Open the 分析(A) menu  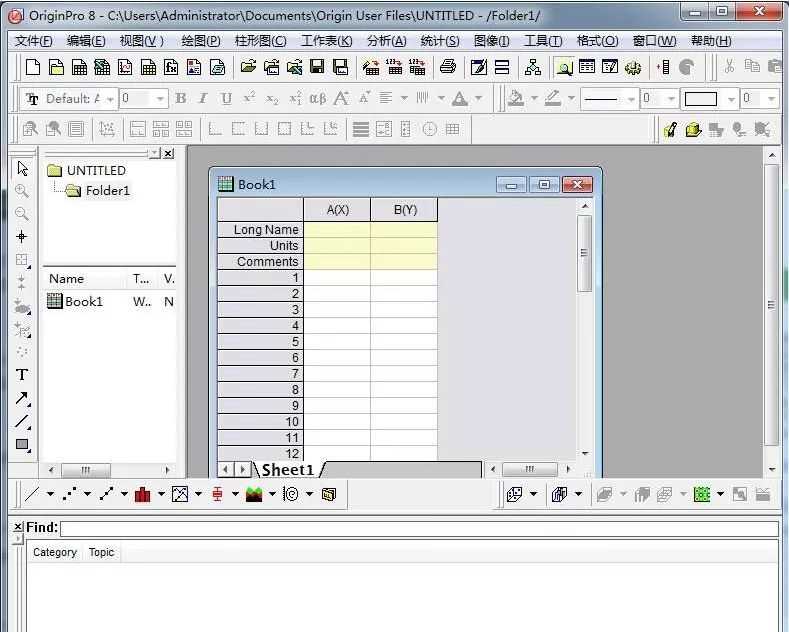pos(386,41)
